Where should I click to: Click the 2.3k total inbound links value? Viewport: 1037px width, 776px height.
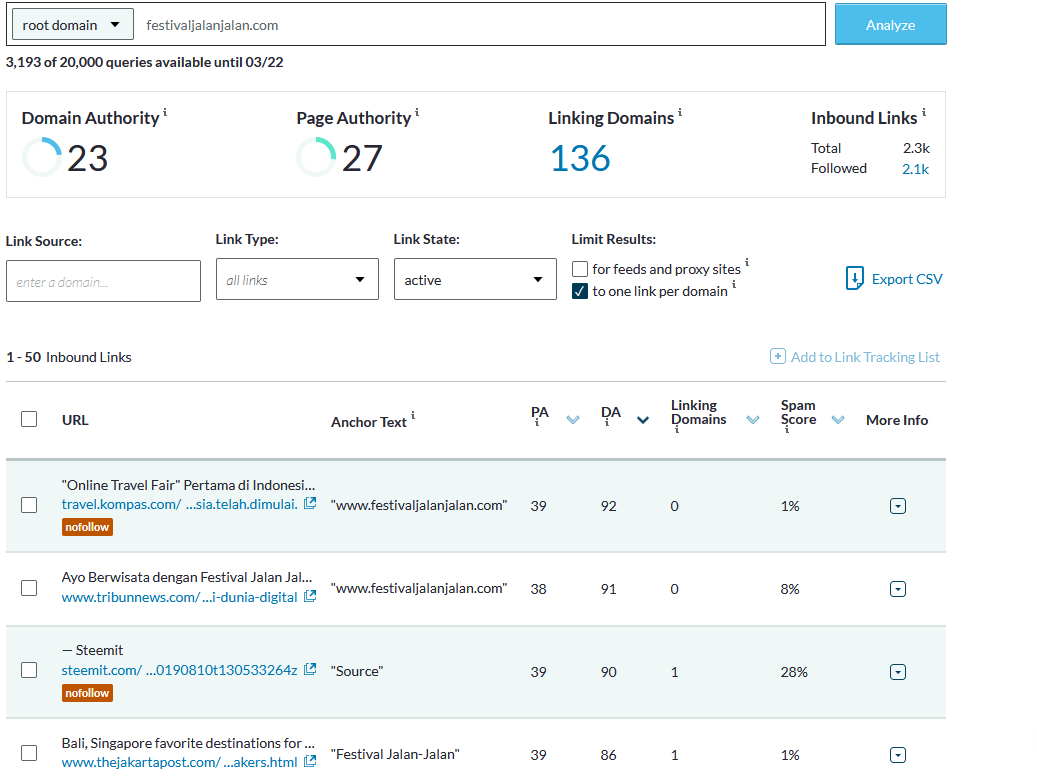(x=916, y=148)
